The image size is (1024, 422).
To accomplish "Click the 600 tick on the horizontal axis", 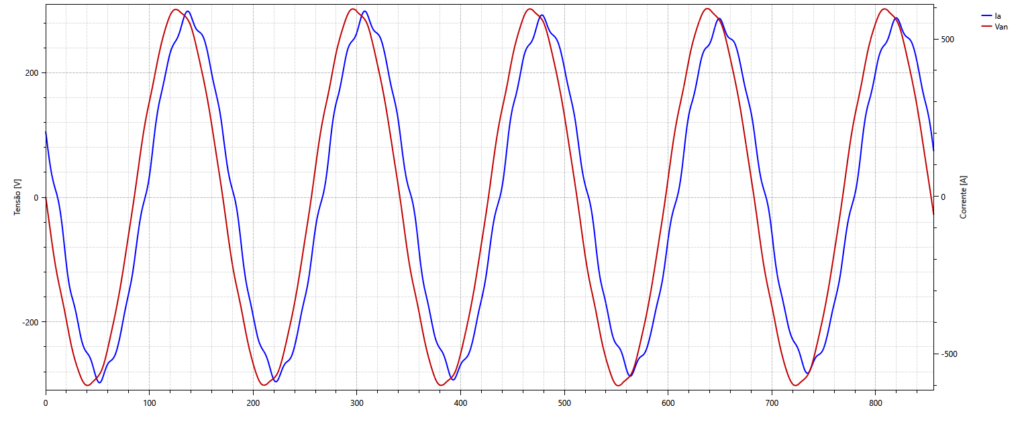I will (x=668, y=403).
